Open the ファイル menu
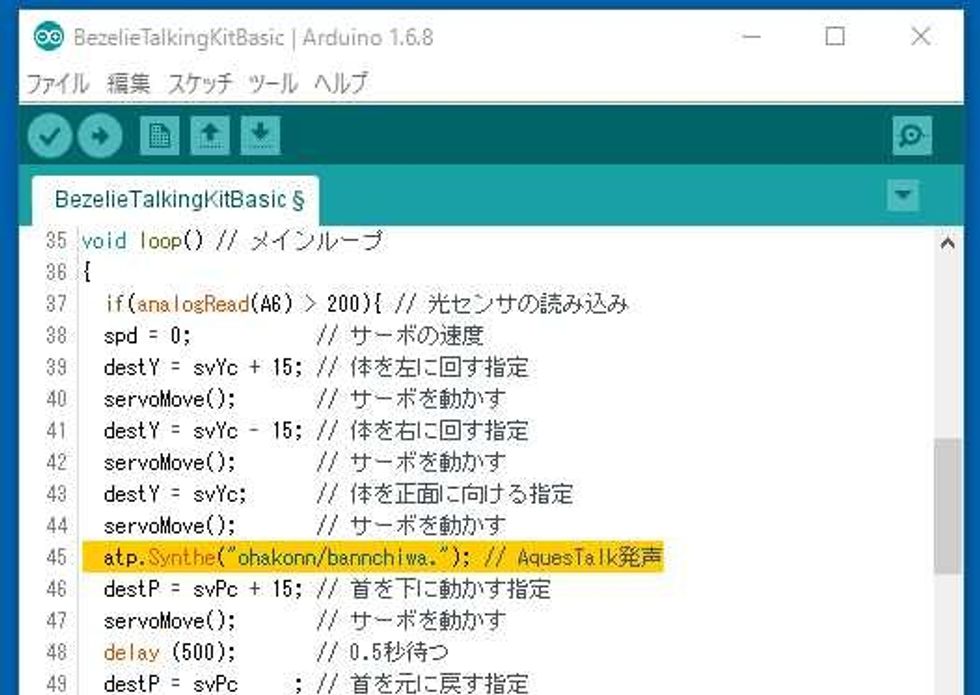The height and width of the screenshot is (695, 980). tap(57, 83)
